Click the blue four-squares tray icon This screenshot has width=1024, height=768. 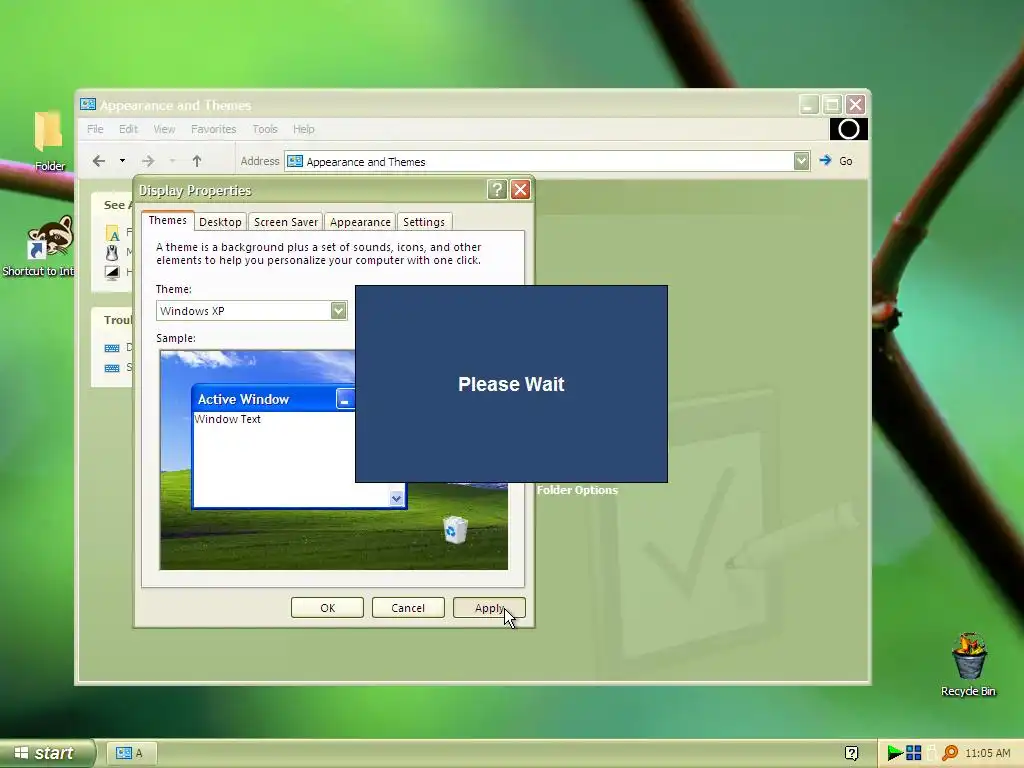coord(914,753)
